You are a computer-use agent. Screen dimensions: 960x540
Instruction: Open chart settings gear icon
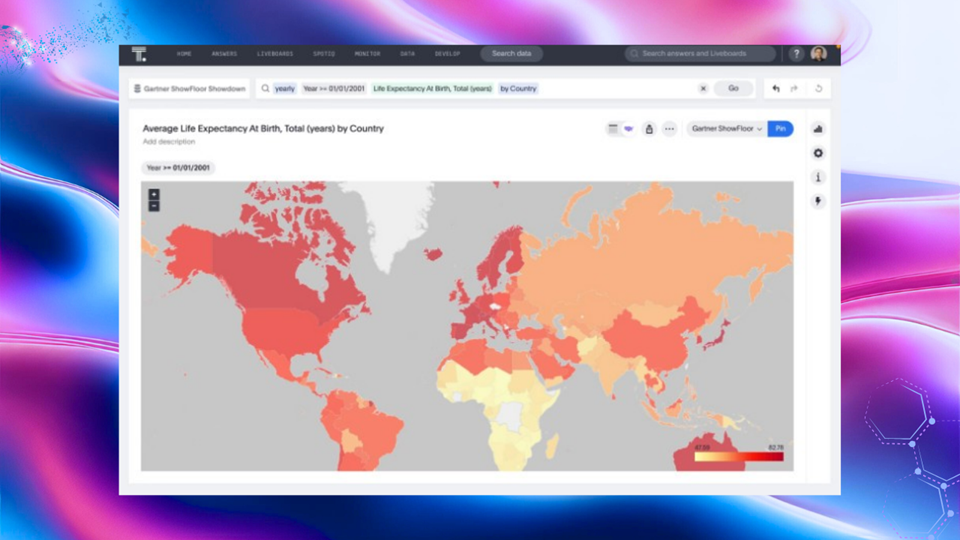click(818, 153)
